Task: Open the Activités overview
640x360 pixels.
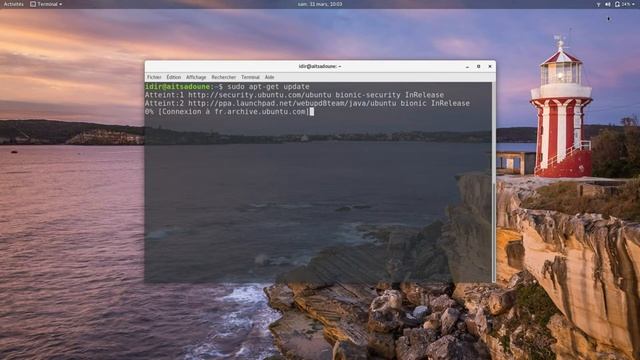Action: 13,4
